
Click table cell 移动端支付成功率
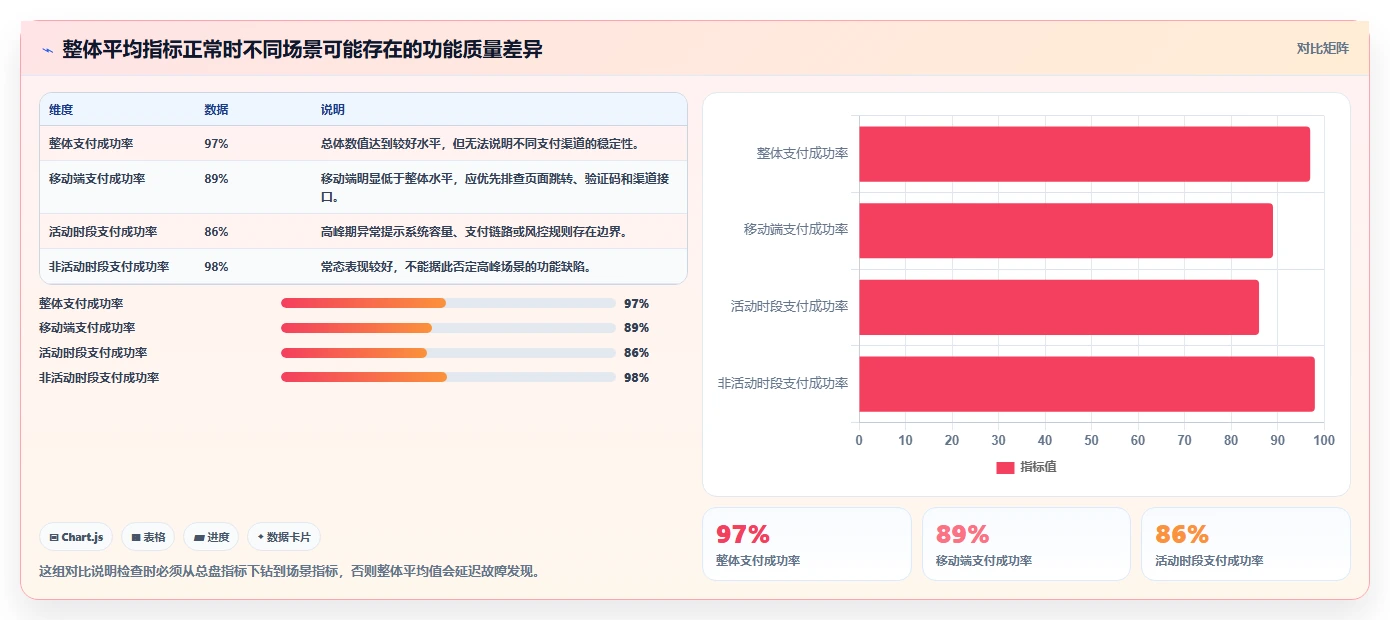[x=97, y=179]
